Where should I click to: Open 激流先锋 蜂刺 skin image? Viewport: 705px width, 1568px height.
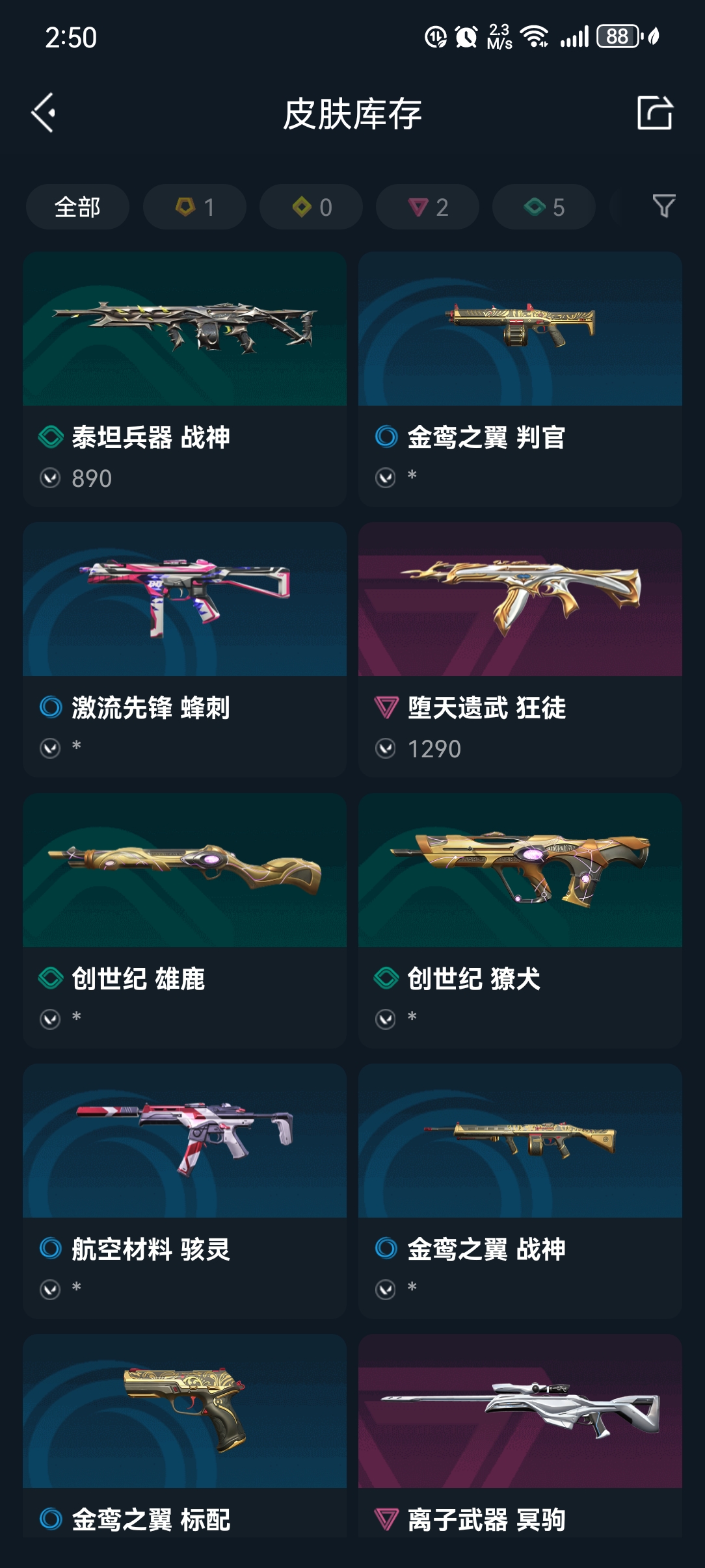185,599
